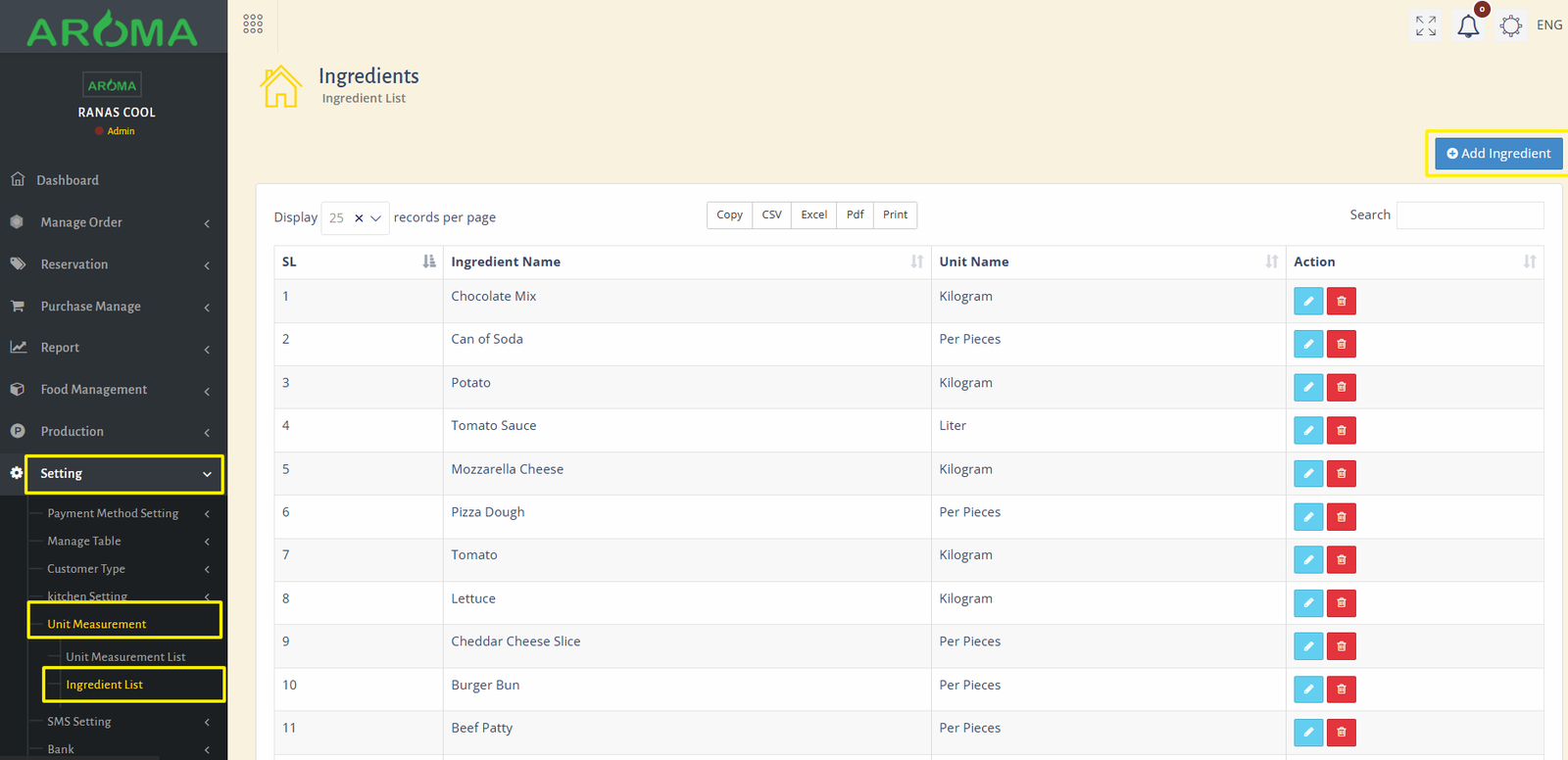Click the Add Ingredient button
Screen dimensions: 1568x760
tap(1497, 154)
